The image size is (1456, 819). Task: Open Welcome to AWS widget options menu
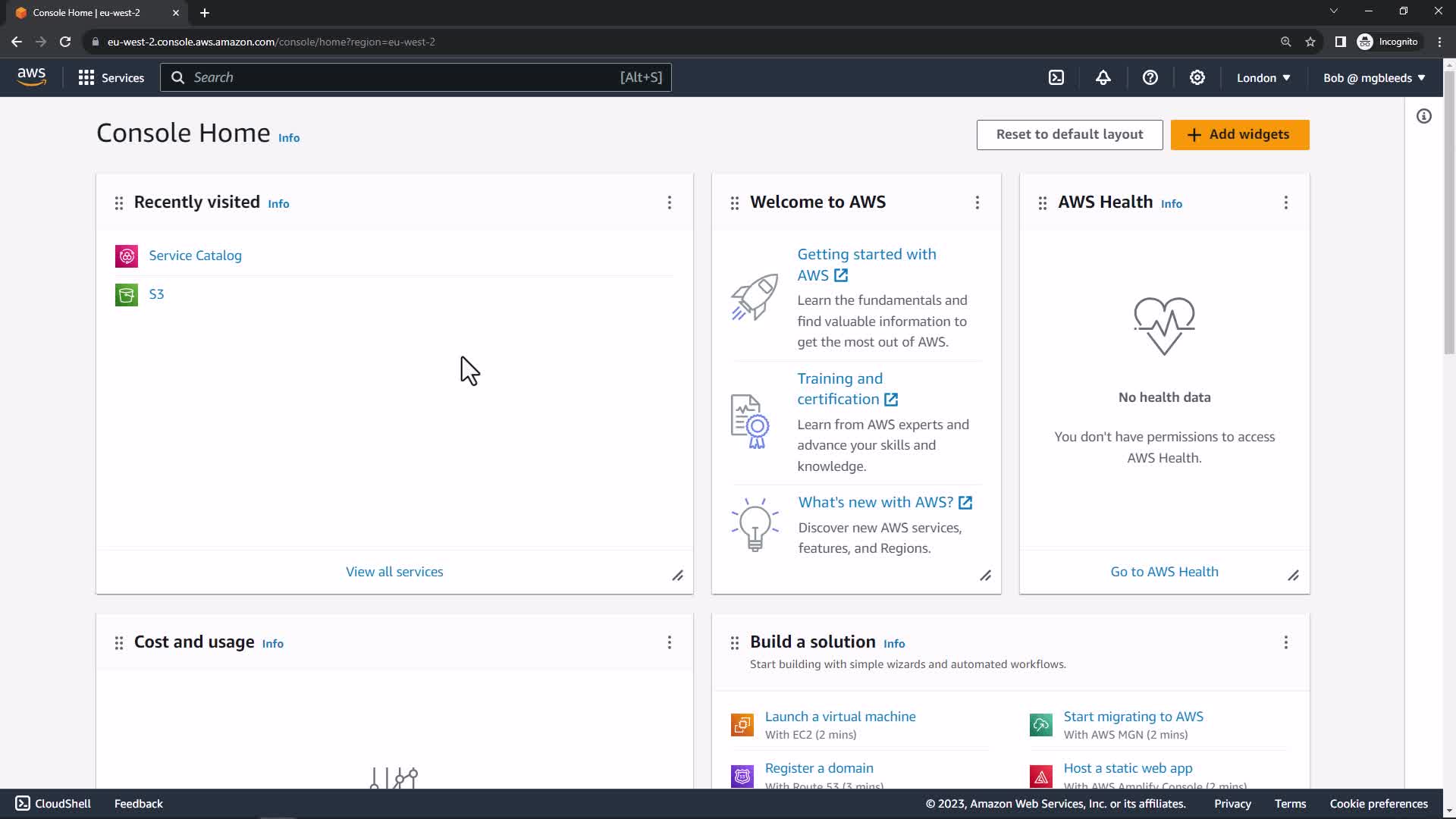[x=977, y=202]
